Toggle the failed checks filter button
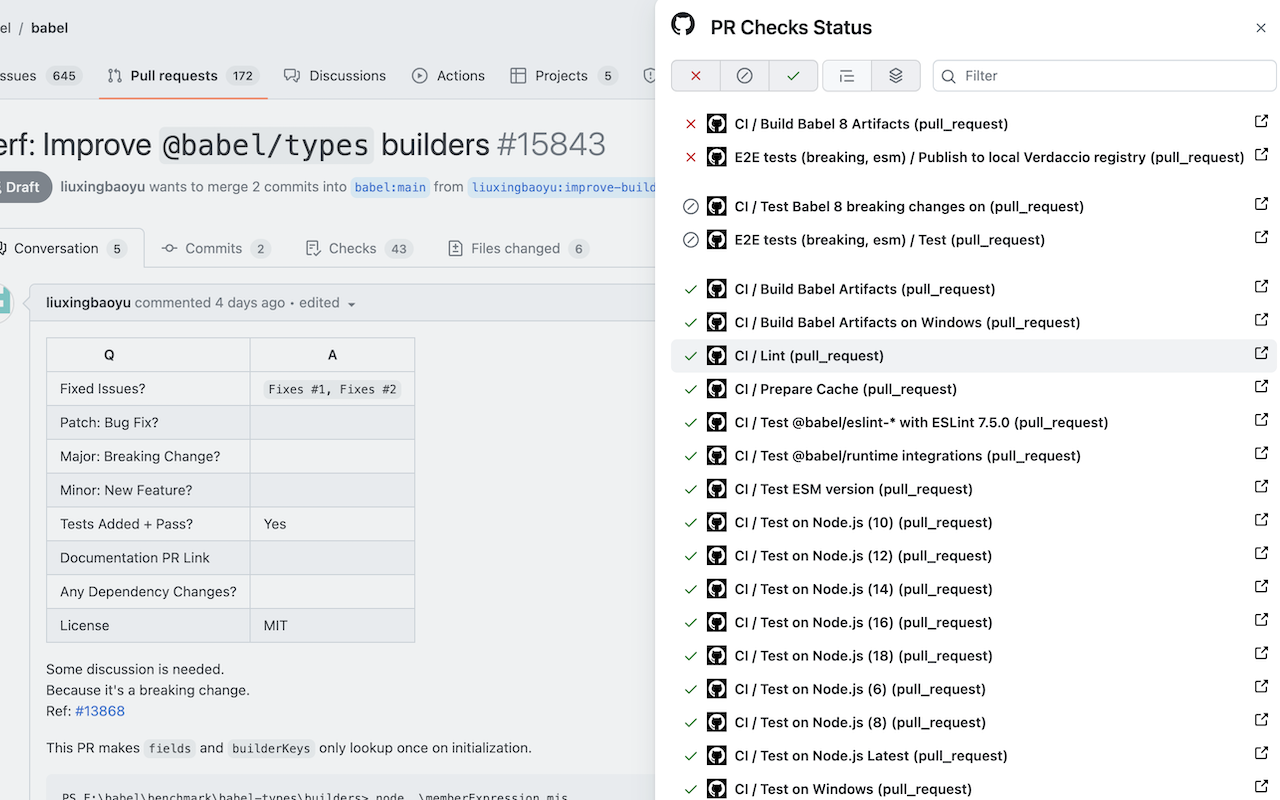Screen dimensions: 1280x800 (x=696, y=76)
